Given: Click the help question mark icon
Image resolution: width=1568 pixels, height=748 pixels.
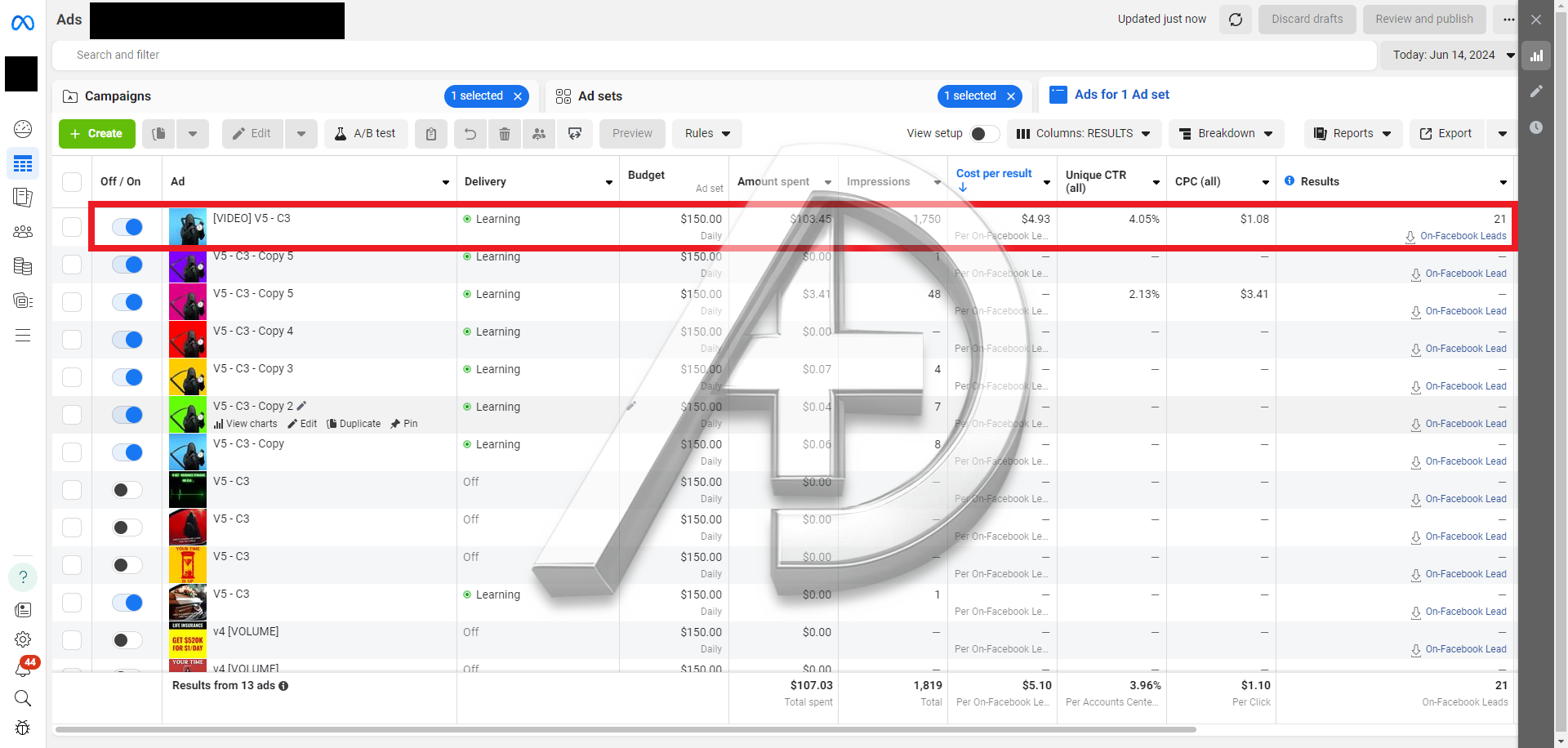Looking at the screenshot, I should coord(23,577).
